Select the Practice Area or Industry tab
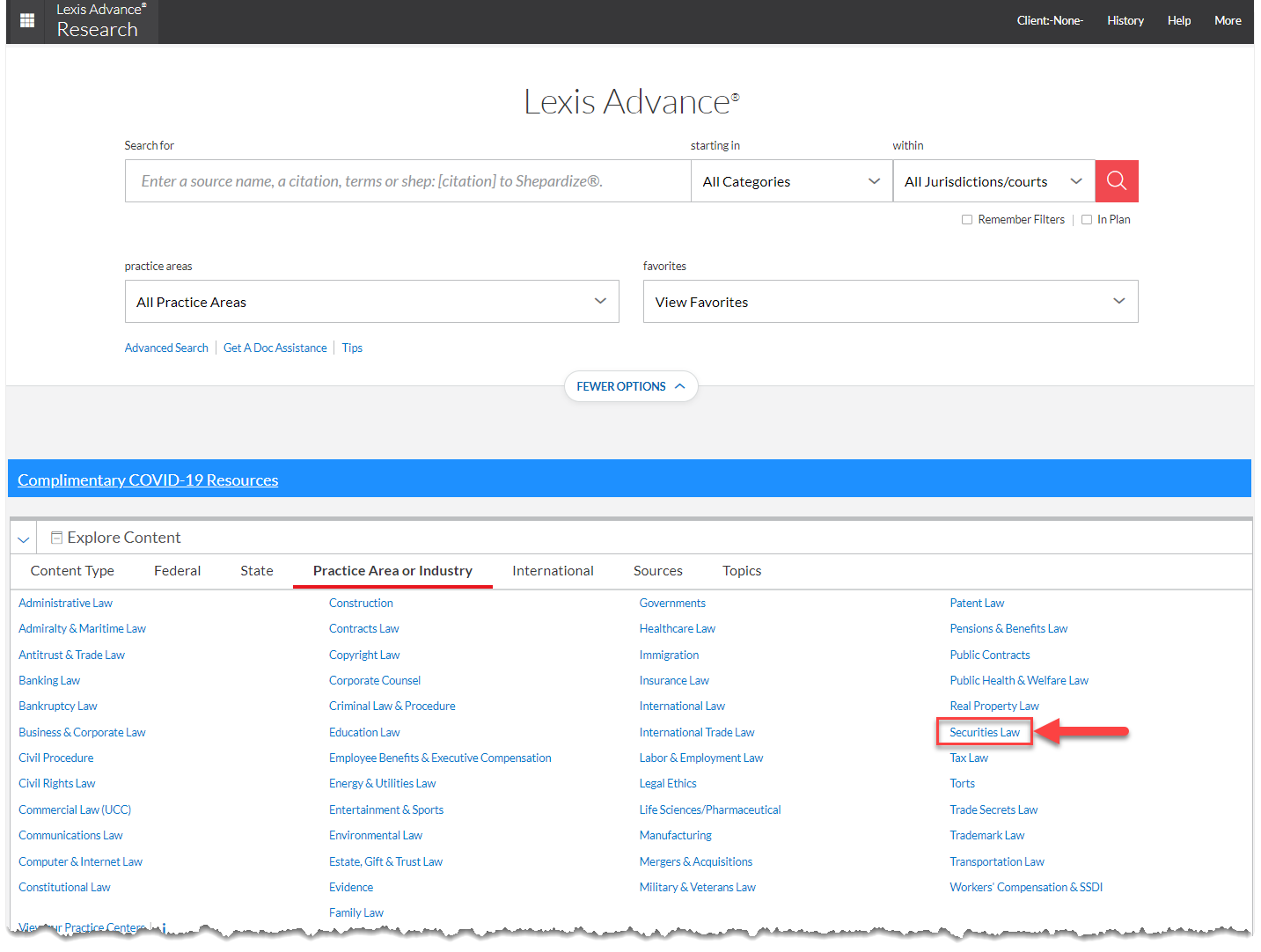Screen dimensions: 1261x952 tap(392, 571)
